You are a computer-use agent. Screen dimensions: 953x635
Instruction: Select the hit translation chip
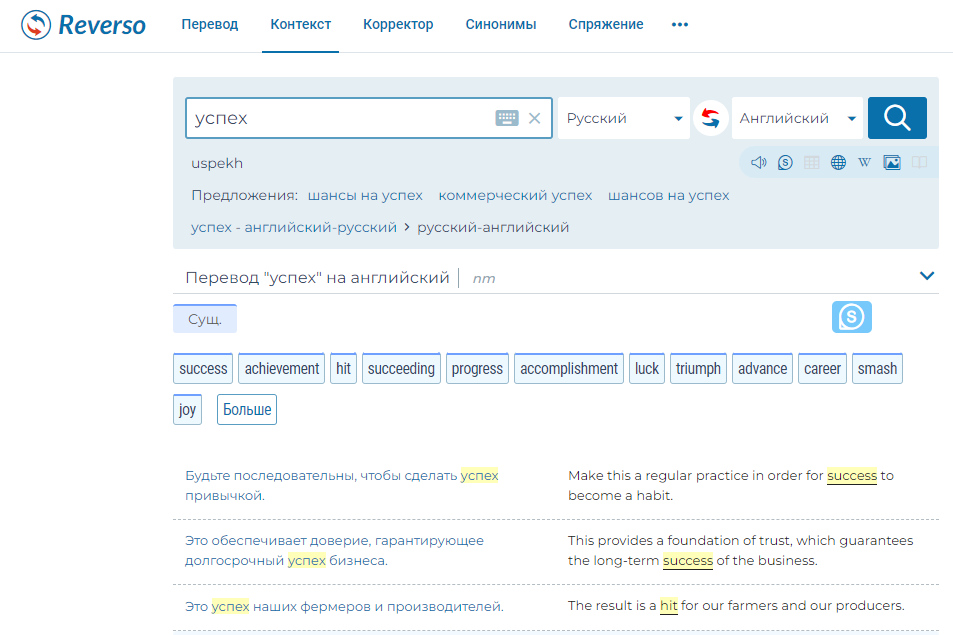(343, 369)
